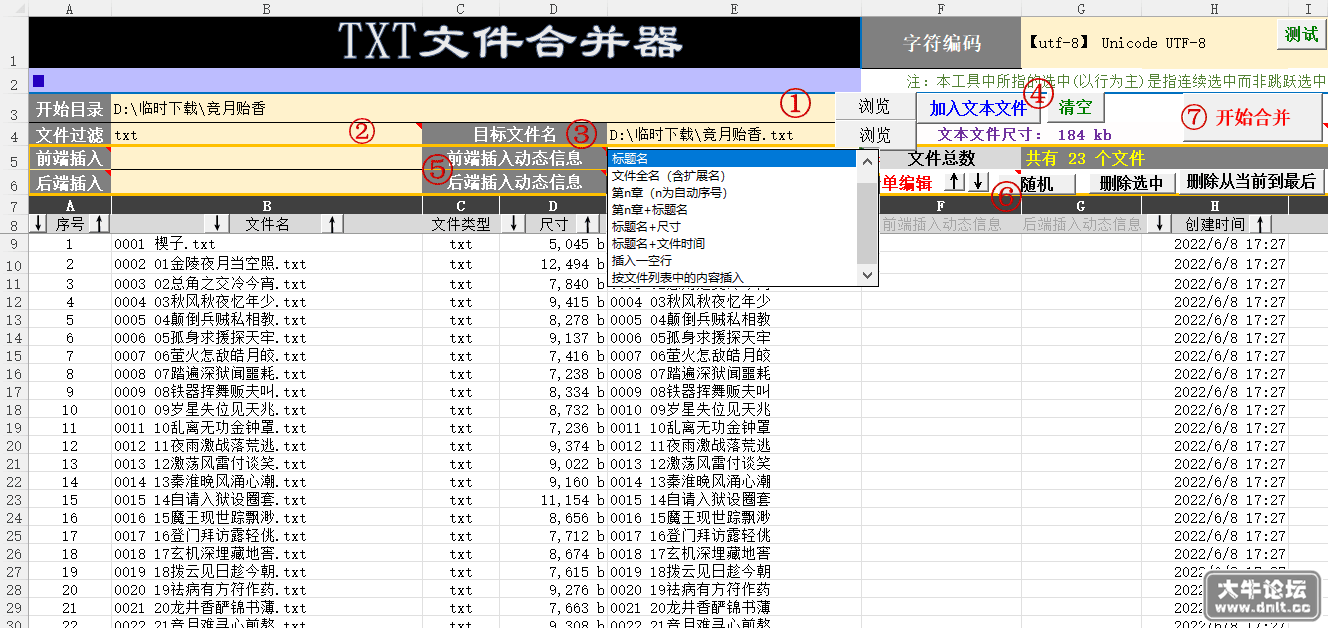Click the 测试 encoding test button

click(x=1301, y=34)
